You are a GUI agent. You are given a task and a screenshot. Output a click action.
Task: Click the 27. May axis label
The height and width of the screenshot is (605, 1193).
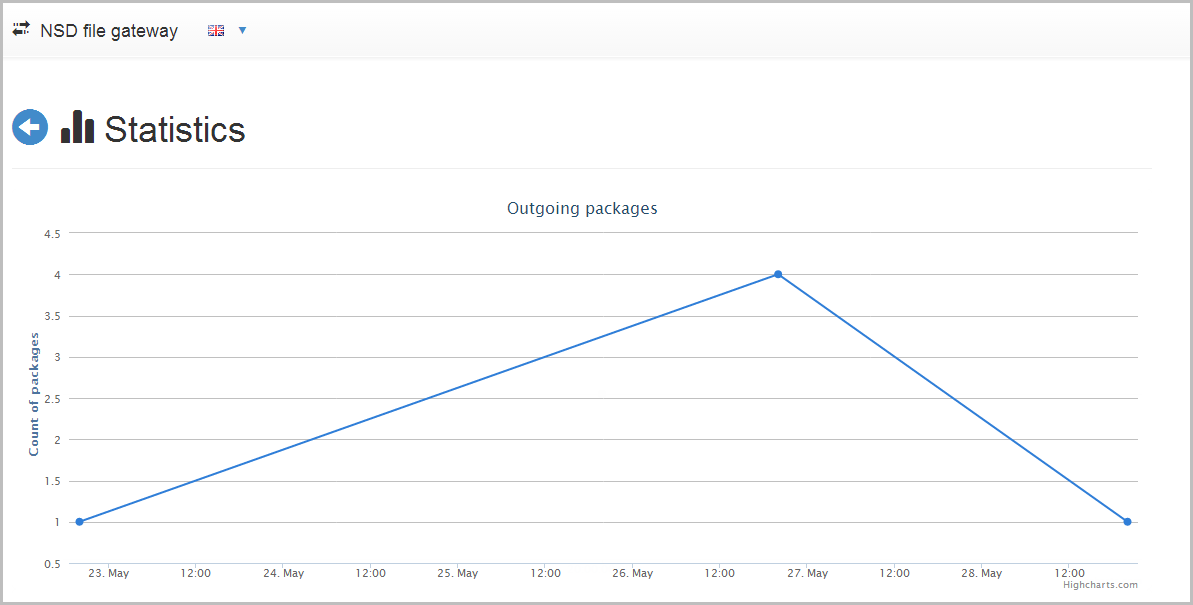tap(807, 573)
